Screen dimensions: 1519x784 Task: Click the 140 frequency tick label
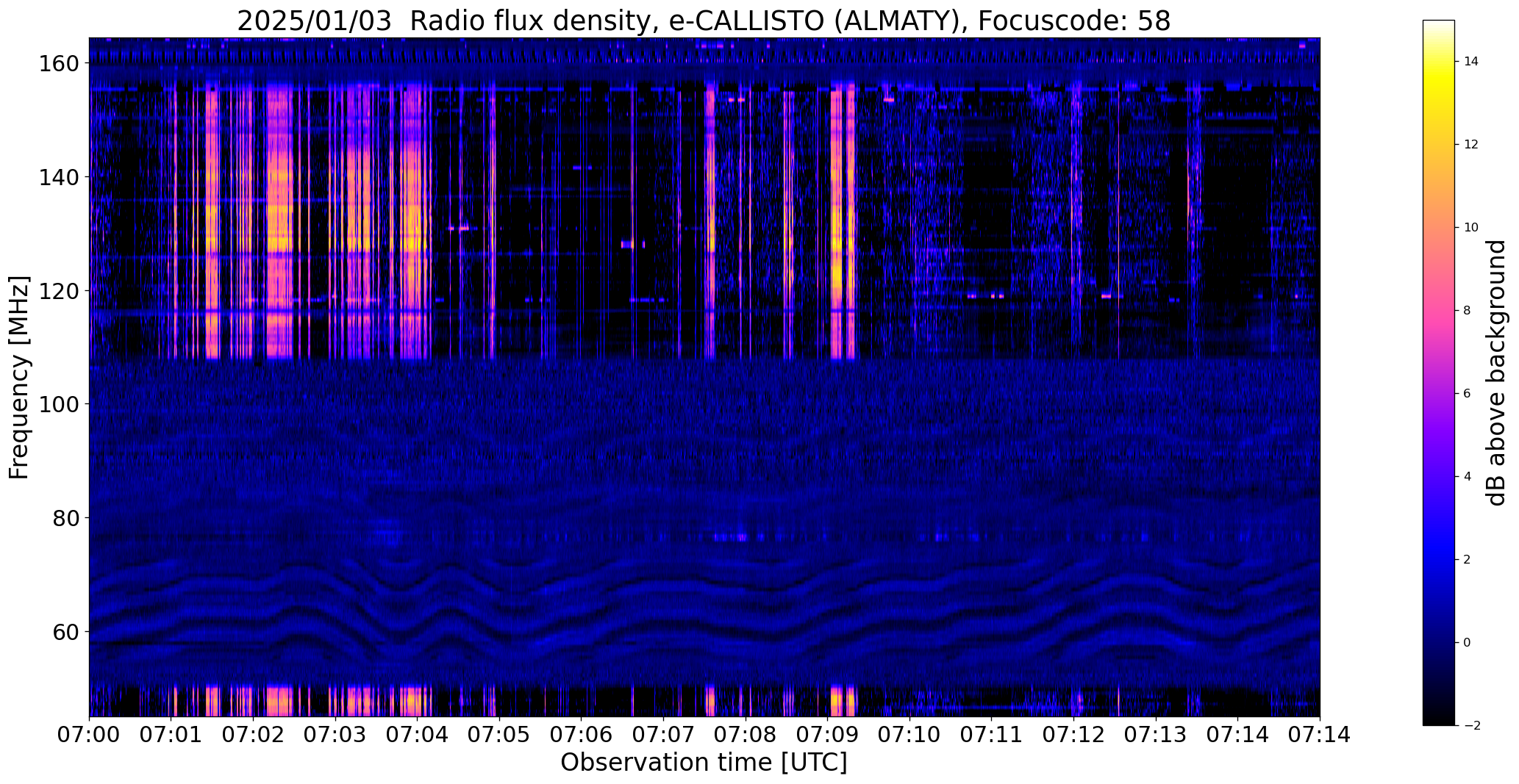pyautogui.click(x=58, y=177)
